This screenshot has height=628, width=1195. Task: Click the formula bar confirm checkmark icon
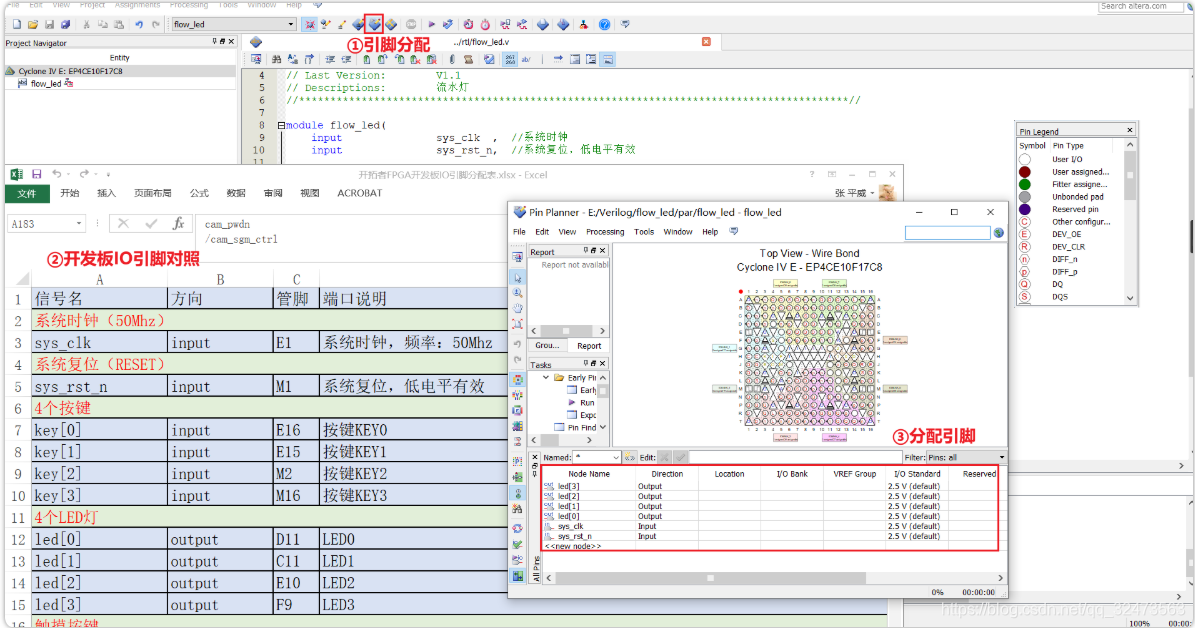click(151, 223)
